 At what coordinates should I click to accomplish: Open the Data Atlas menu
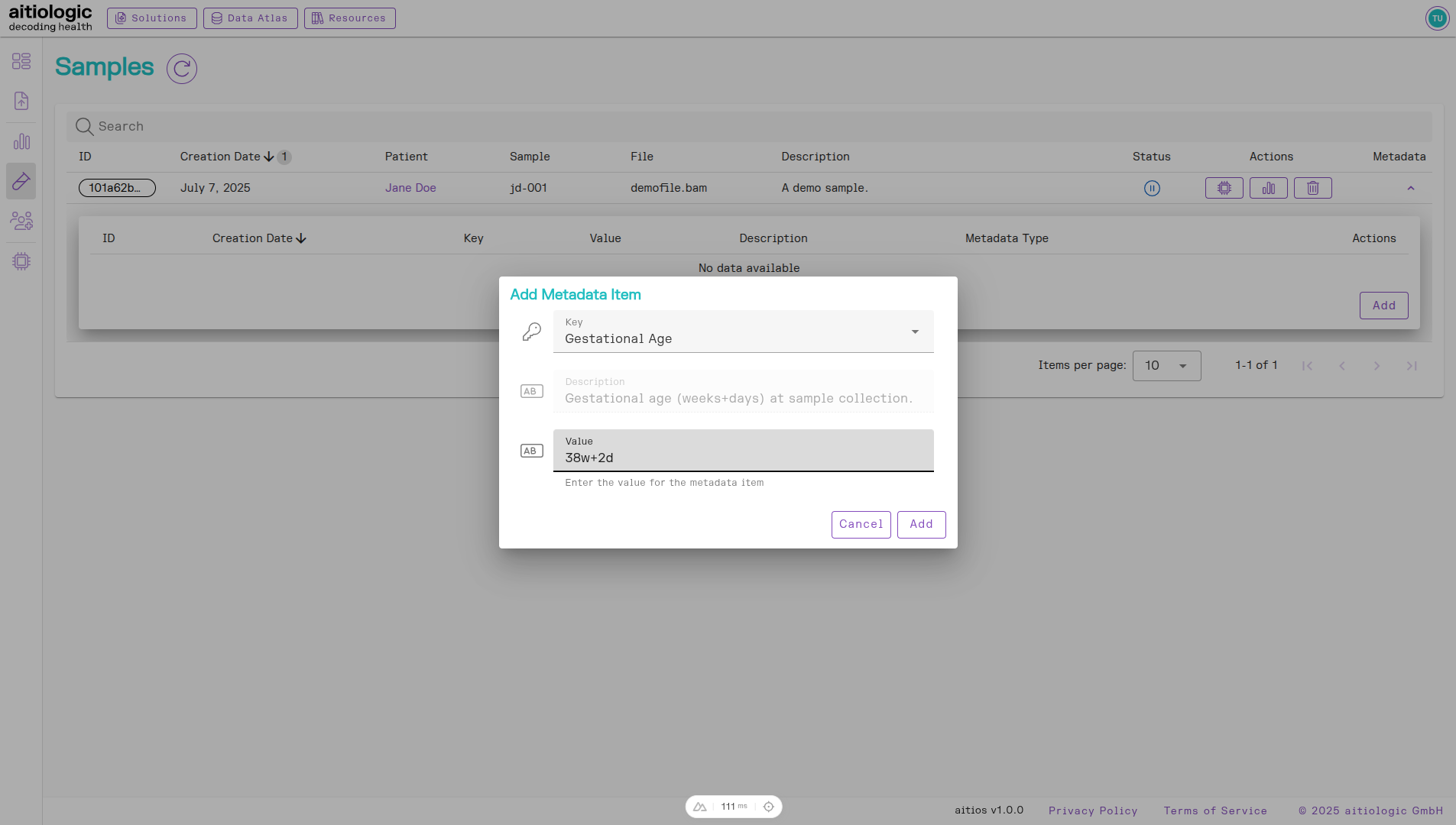(250, 18)
